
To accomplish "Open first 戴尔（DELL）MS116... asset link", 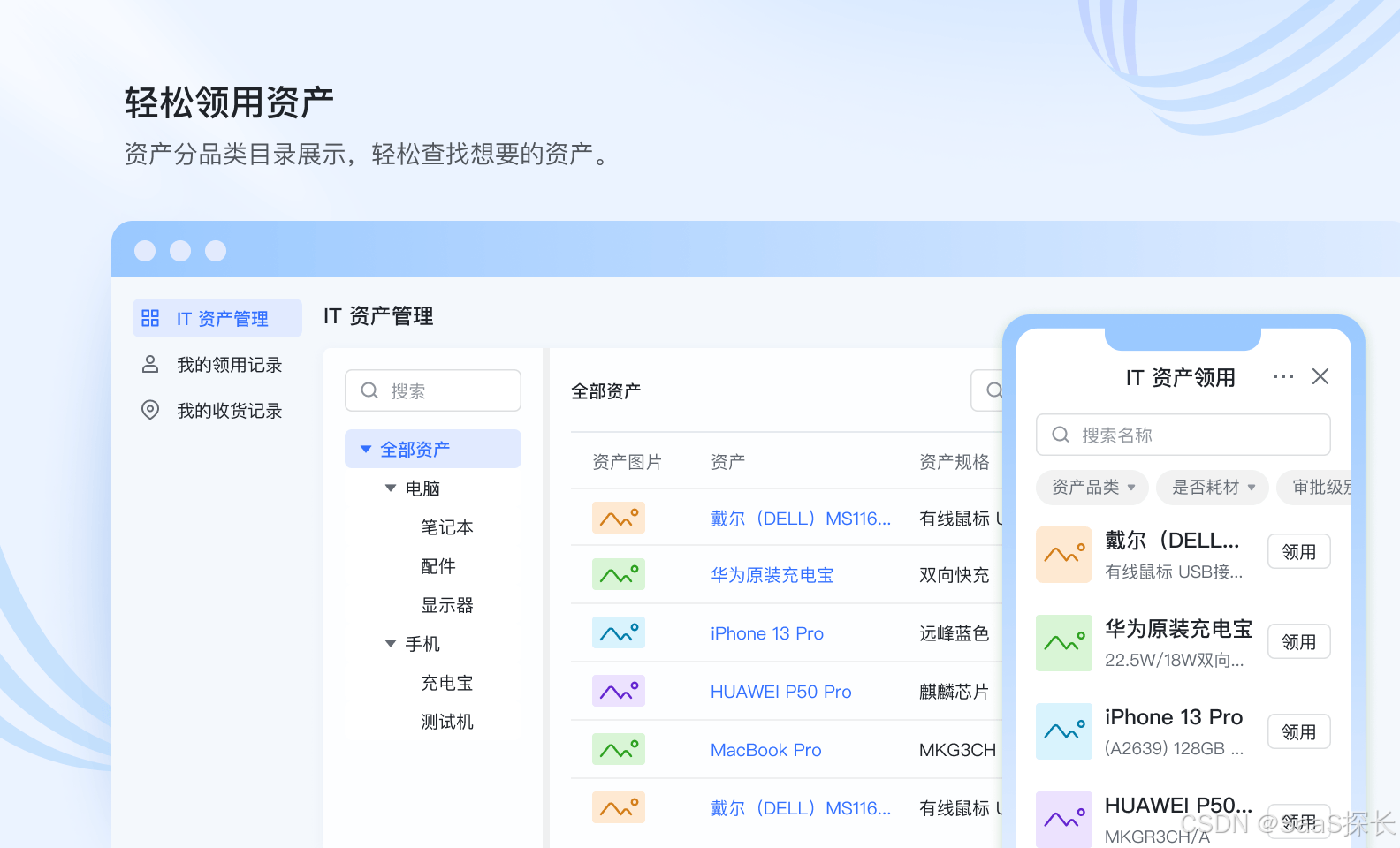I will [801, 519].
